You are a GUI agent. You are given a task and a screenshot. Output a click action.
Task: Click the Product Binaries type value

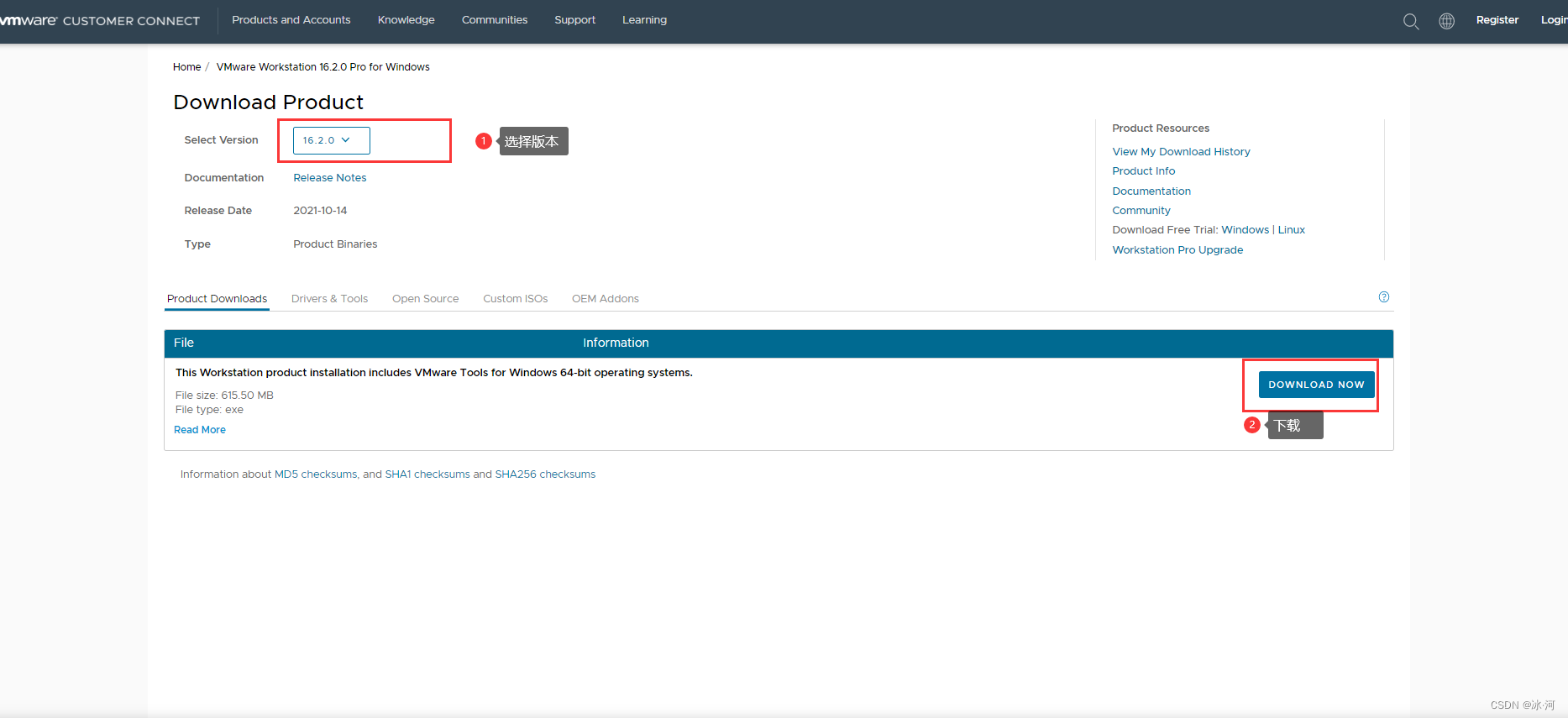pos(335,244)
